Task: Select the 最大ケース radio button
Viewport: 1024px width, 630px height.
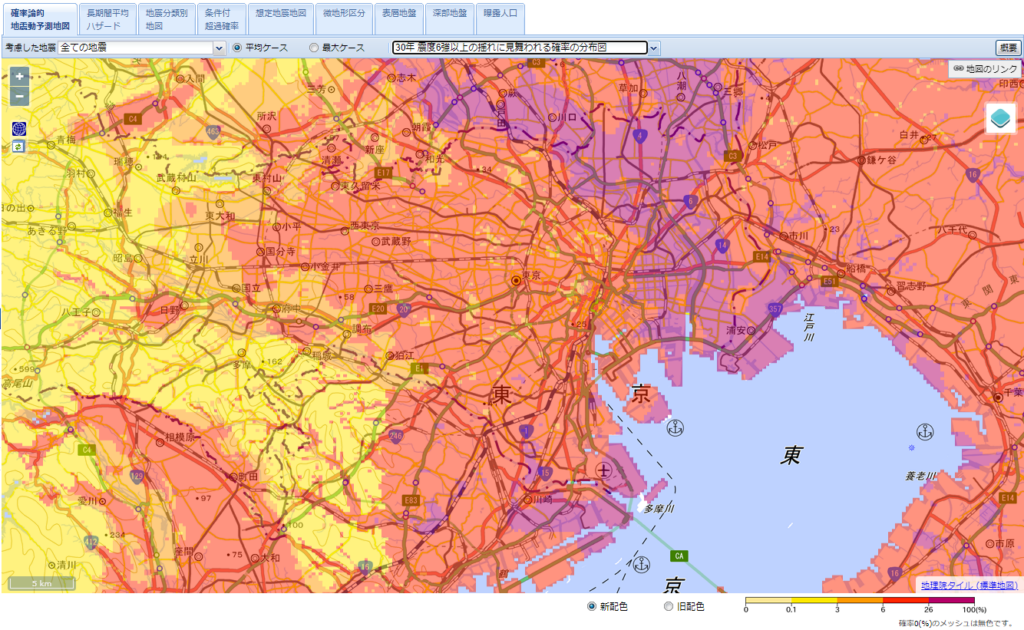Action: (314, 47)
